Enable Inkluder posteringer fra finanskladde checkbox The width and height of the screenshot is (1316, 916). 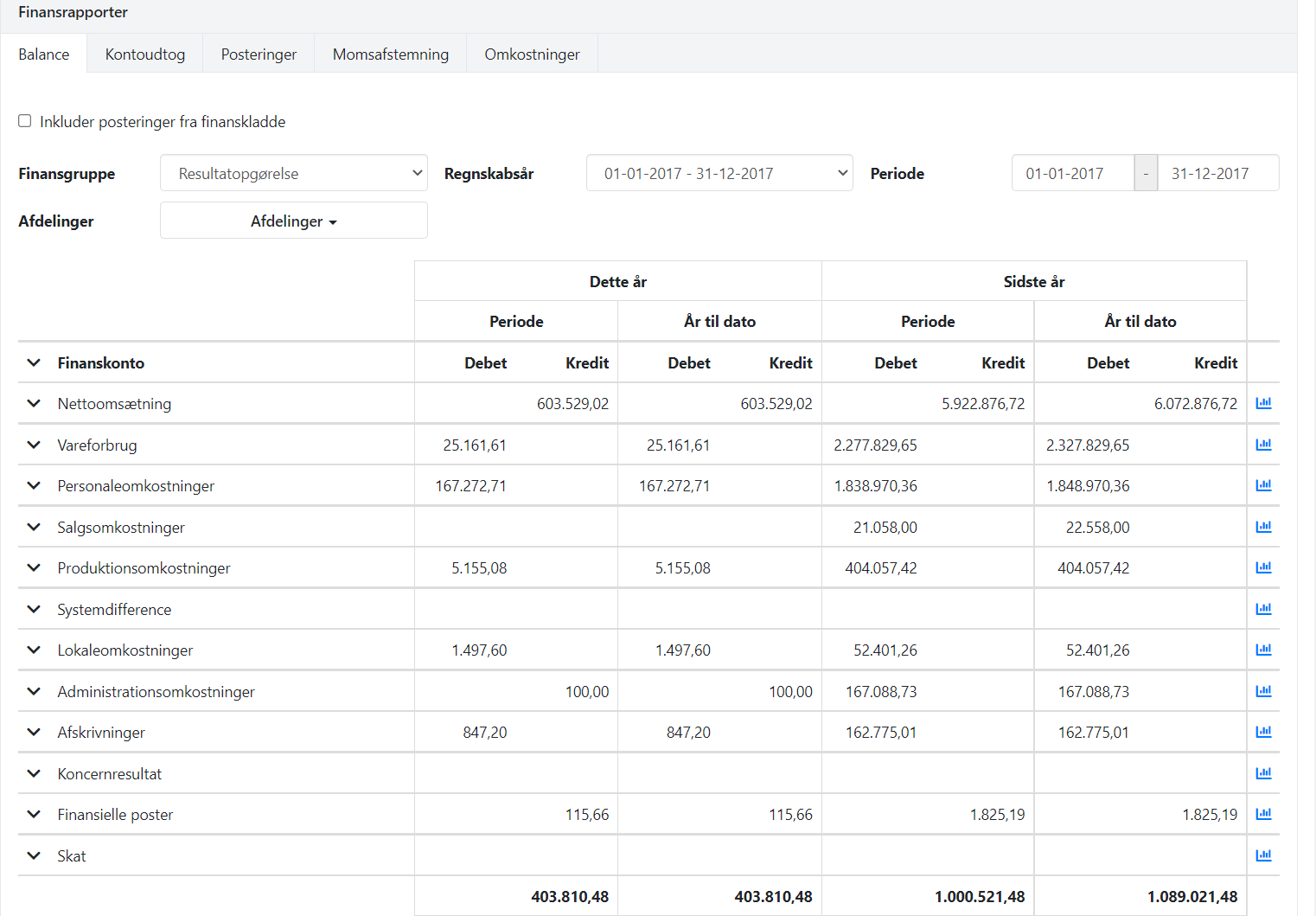pyautogui.click(x=25, y=121)
